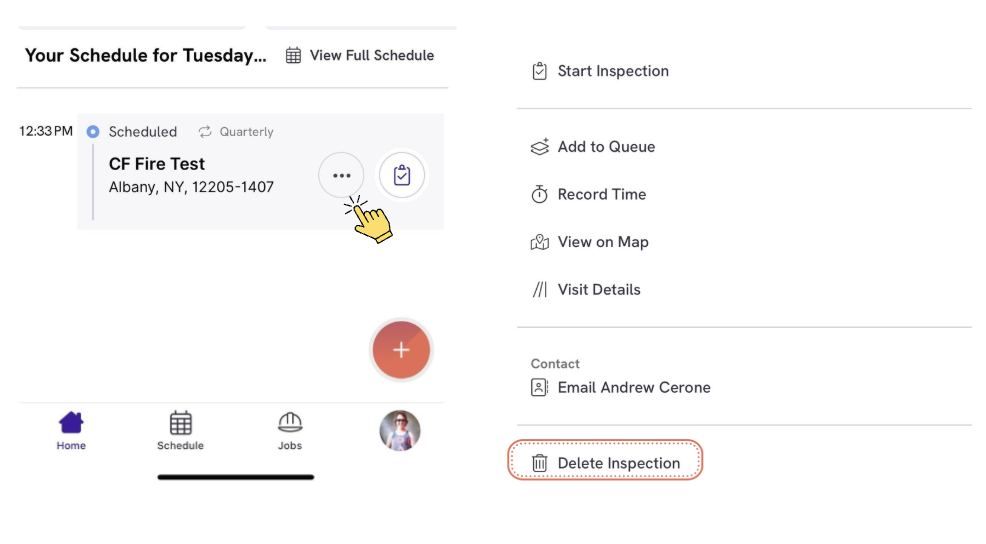
Task: Open the user profile avatar
Action: [400, 431]
